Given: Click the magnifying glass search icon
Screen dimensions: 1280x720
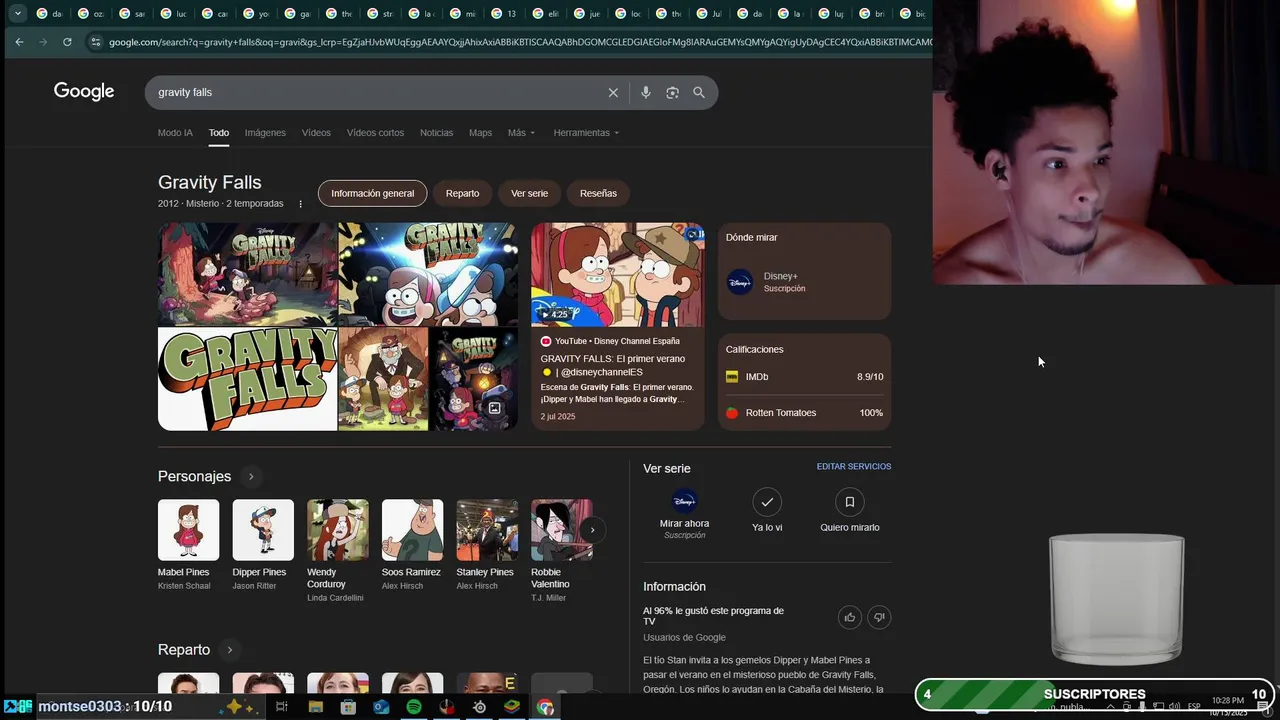Looking at the screenshot, I should coord(699,92).
